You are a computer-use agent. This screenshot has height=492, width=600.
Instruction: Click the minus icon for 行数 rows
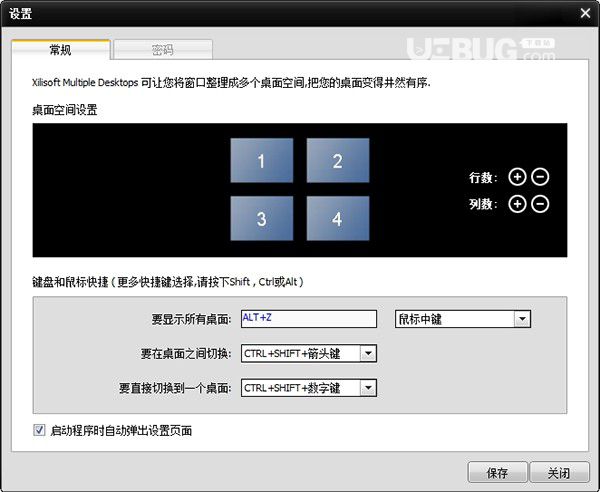pyautogui.click(x=540, y=177)
